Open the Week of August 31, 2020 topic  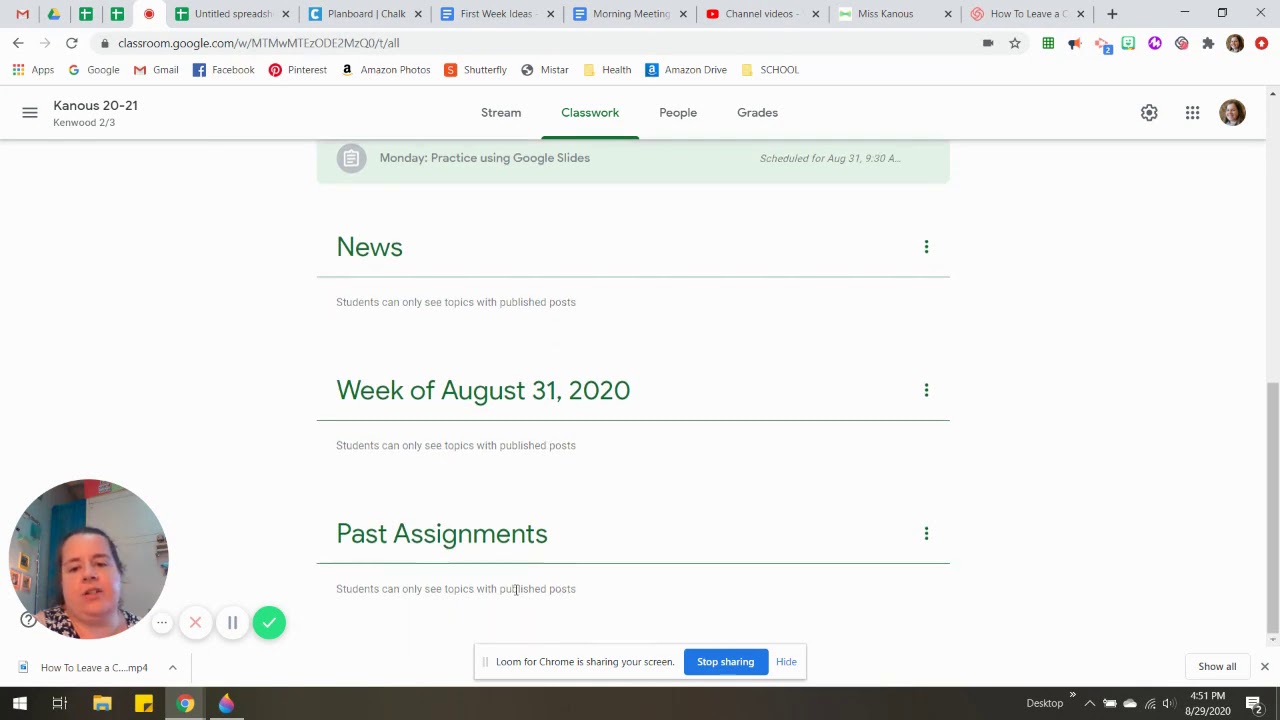click(483, 390)
